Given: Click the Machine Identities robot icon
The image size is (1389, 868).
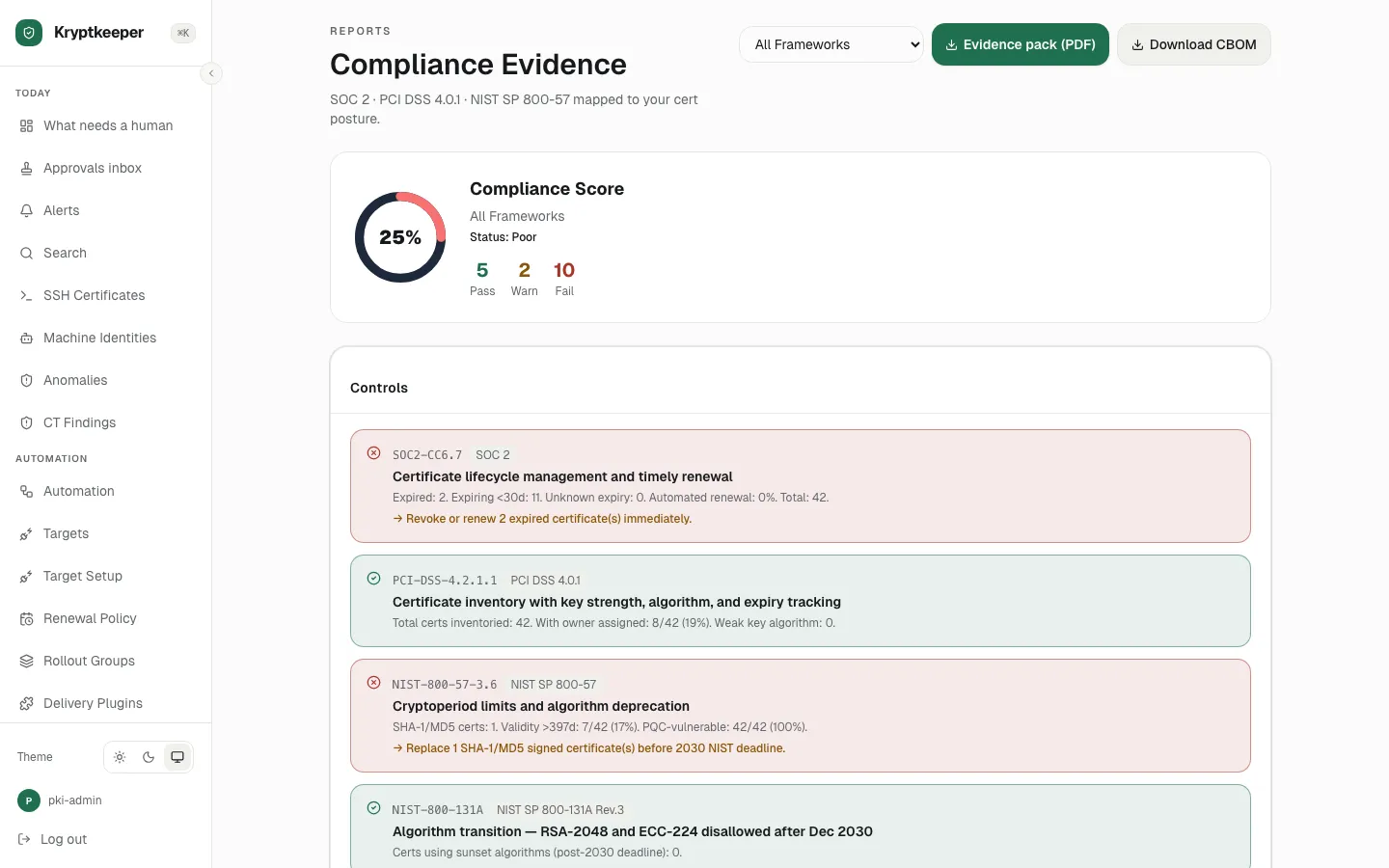Looking at the screenshot, I should 27,338.
